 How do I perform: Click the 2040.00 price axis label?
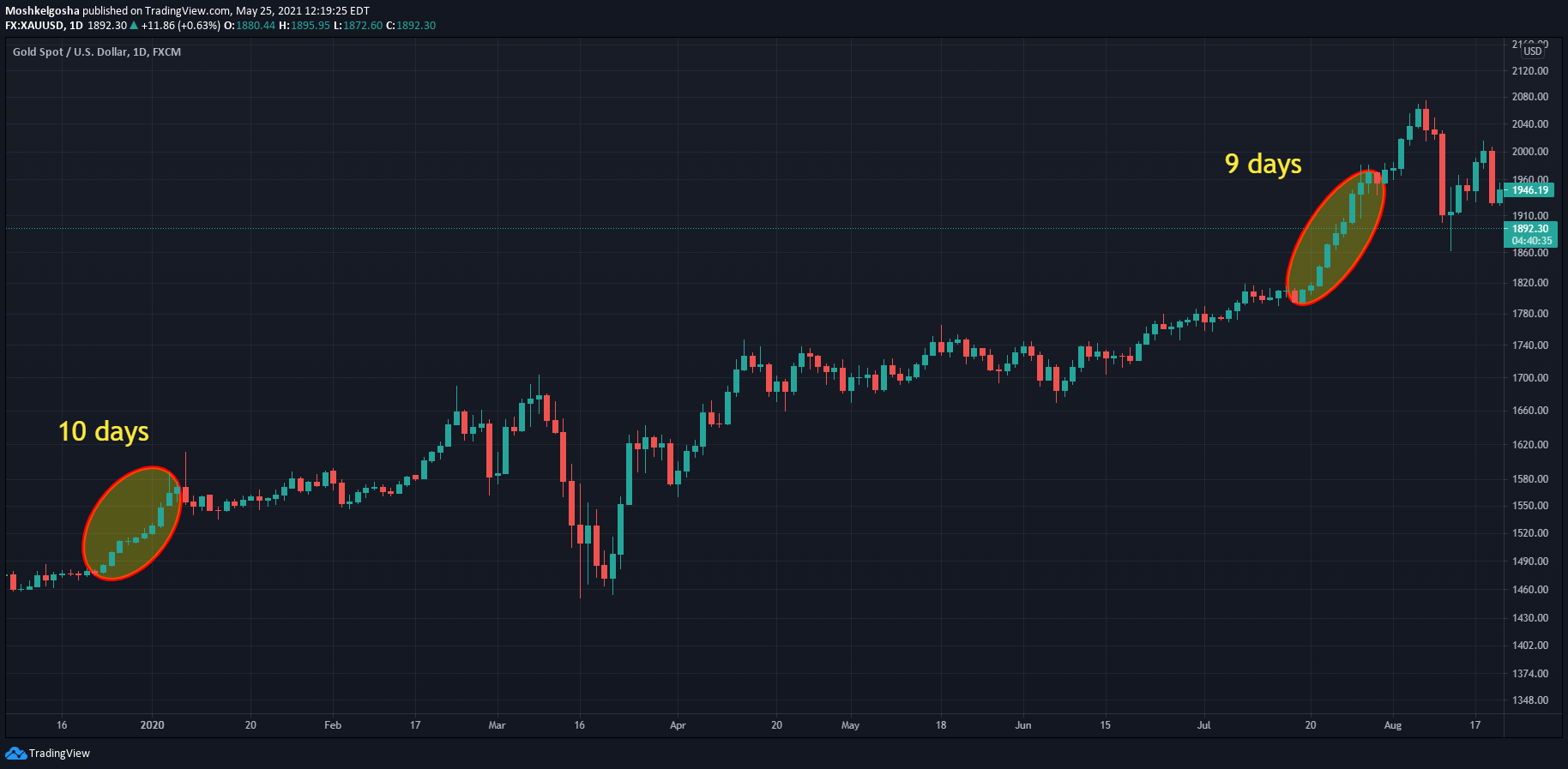[1530, 124]
